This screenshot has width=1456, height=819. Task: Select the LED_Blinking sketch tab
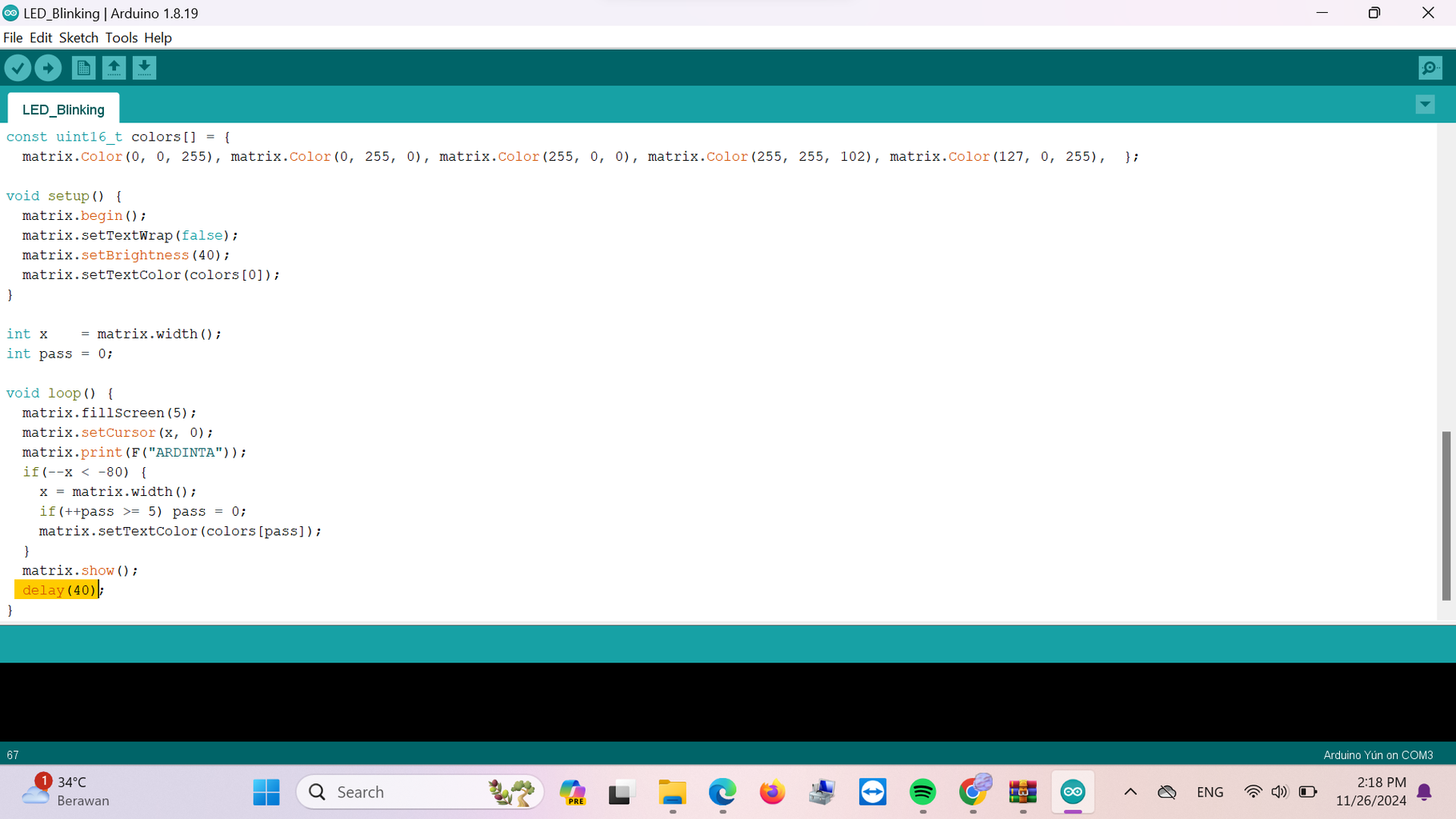coord(63,110)
